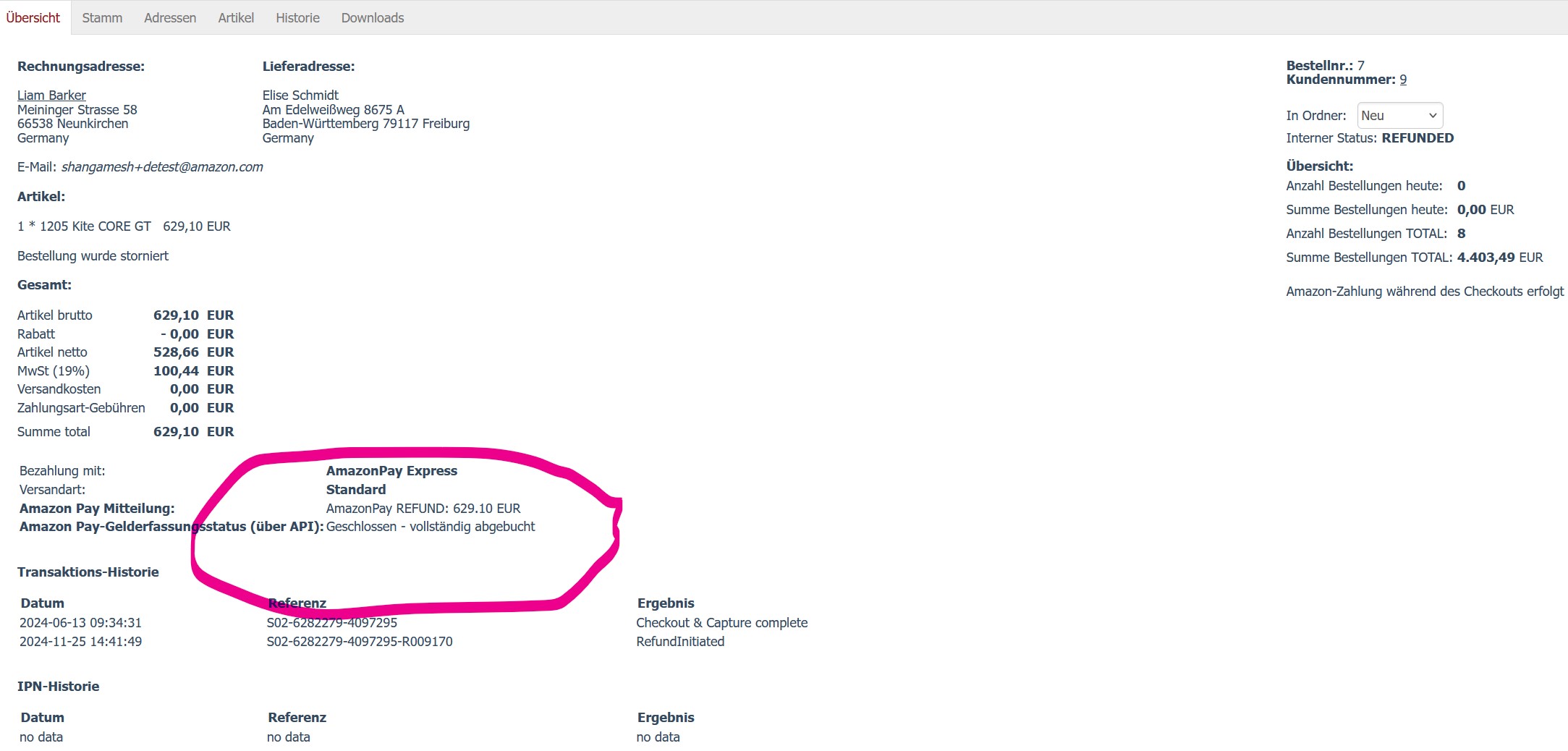Select the Artikel tab
Image resolution: width=1568 pixels, height=751 pixels.
click(236, 18)
